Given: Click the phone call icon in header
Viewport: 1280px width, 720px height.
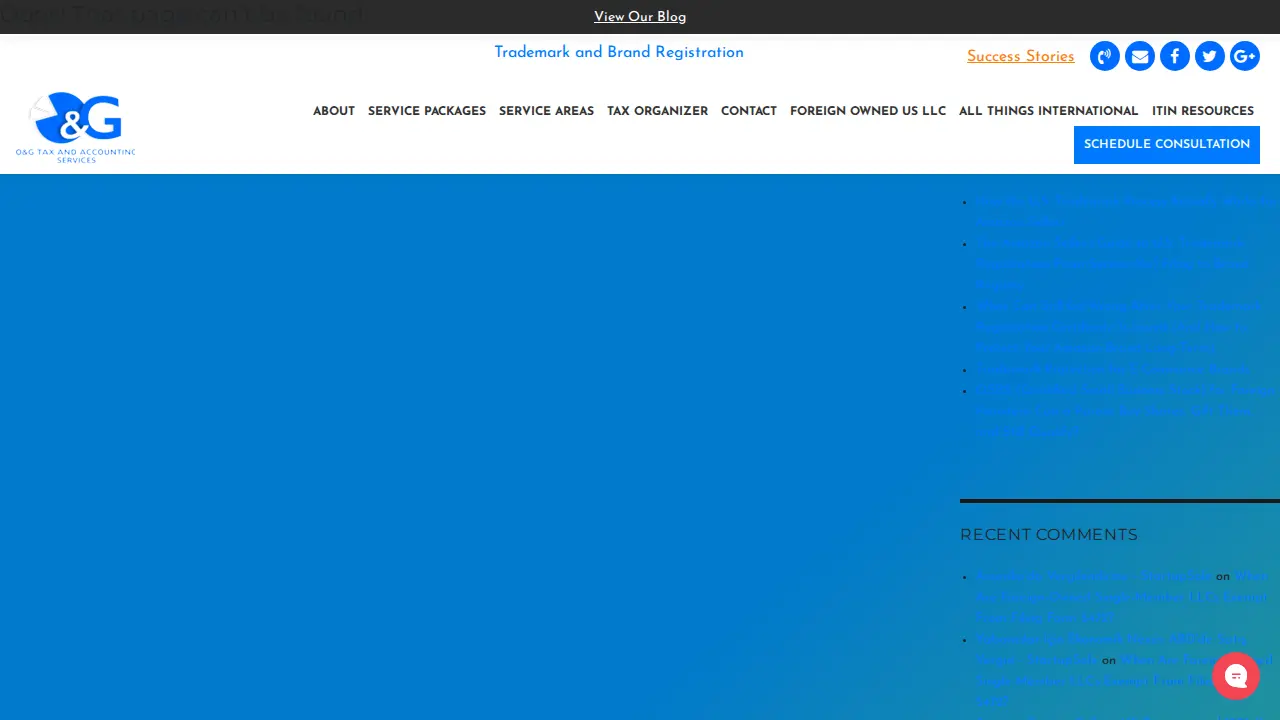Looking at the screenshot, I should click(x=1105, y=56).
